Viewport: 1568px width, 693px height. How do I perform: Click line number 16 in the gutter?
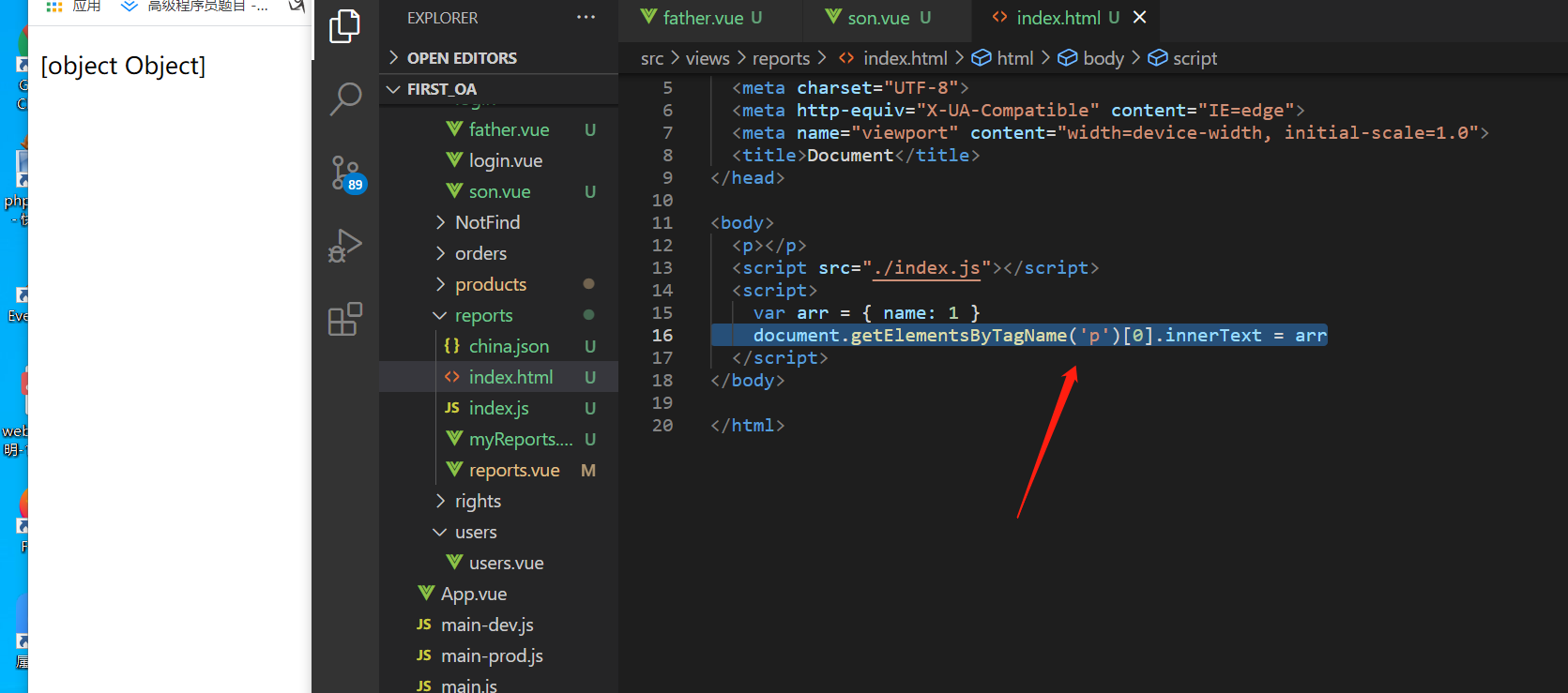click(x=662, y=336)
